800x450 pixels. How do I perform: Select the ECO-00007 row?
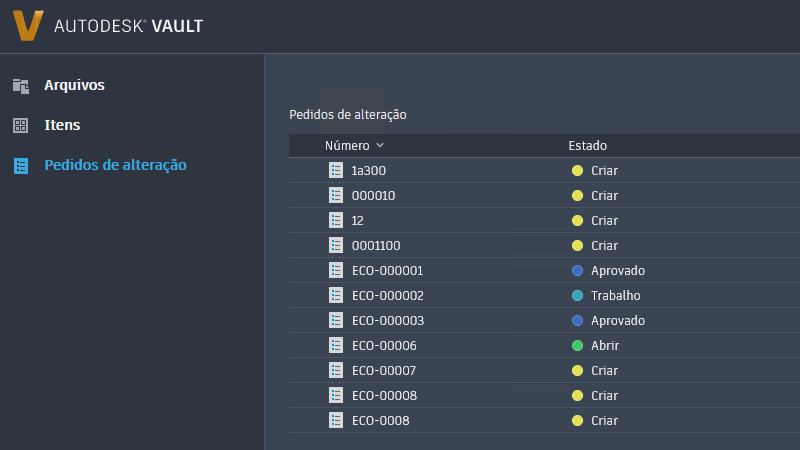pyautogui.click(x=384, y=371)
